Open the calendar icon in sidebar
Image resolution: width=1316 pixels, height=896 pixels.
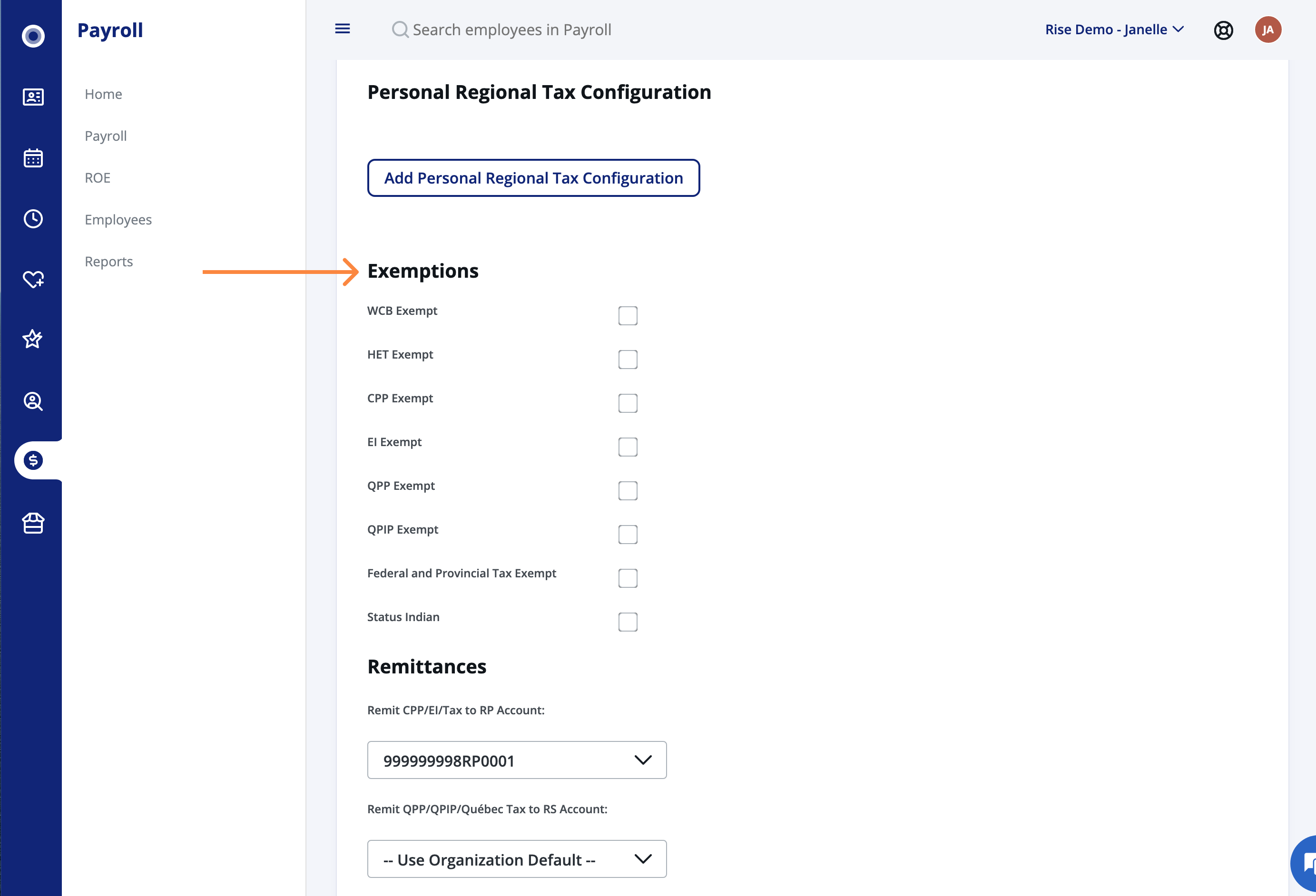point(33,158)
